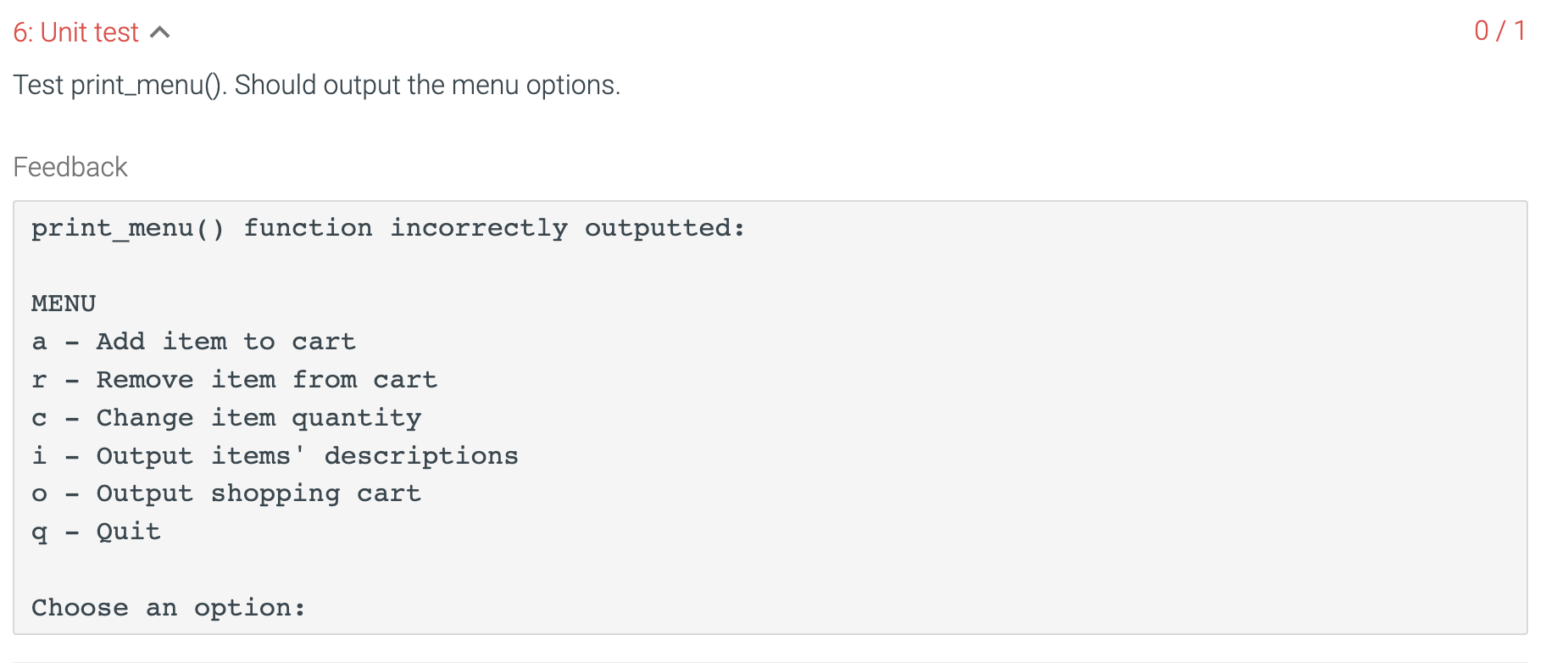The width and height of the screenshot is (1568, 663).
Task: Click inside the feedback output box
Action: coord(763,415)
